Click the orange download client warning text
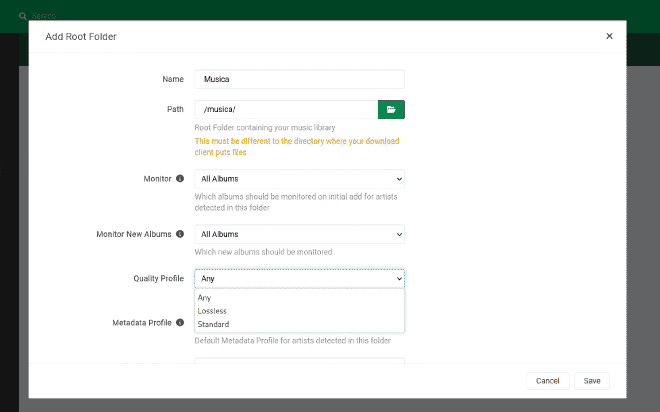This screenshot has height=412, width=660. 297,146
